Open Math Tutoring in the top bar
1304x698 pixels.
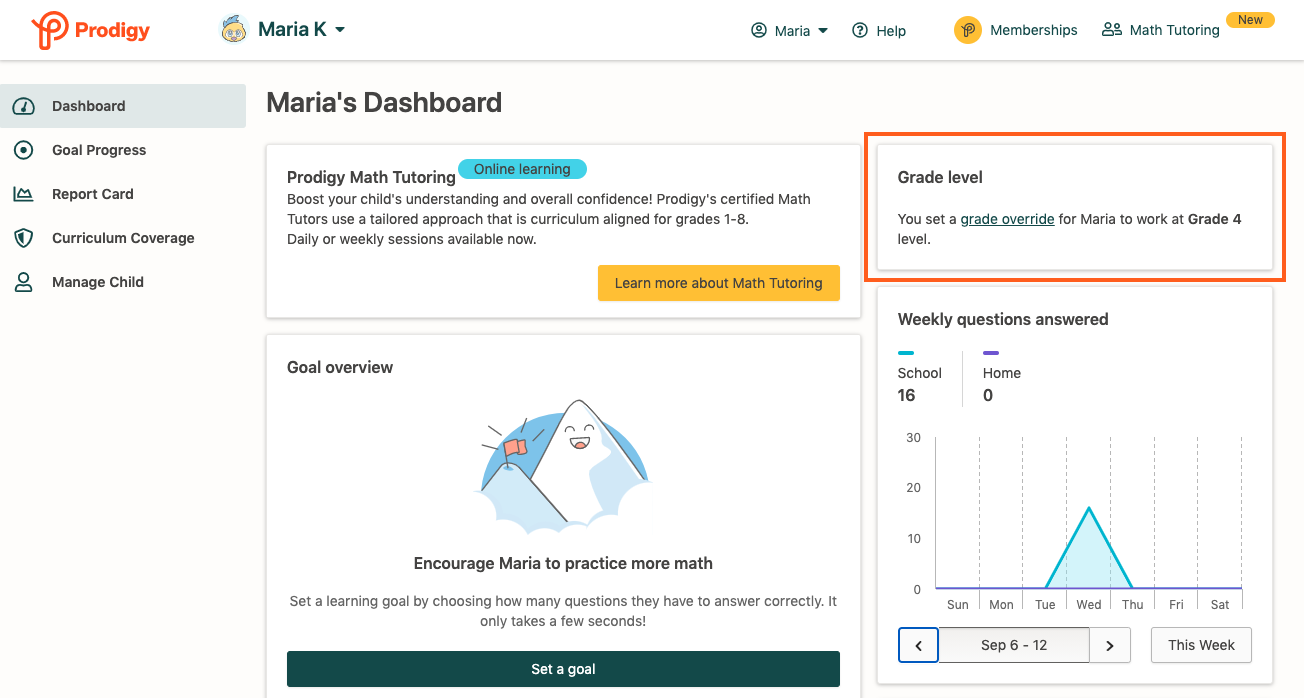point(1161,30)
